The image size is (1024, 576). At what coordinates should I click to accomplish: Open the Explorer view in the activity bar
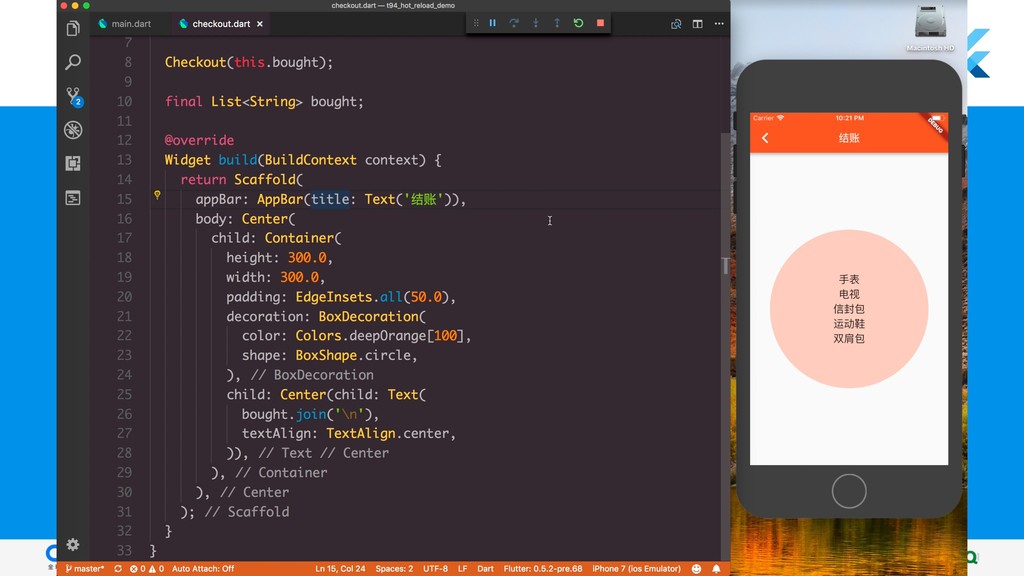pos(73,29)
